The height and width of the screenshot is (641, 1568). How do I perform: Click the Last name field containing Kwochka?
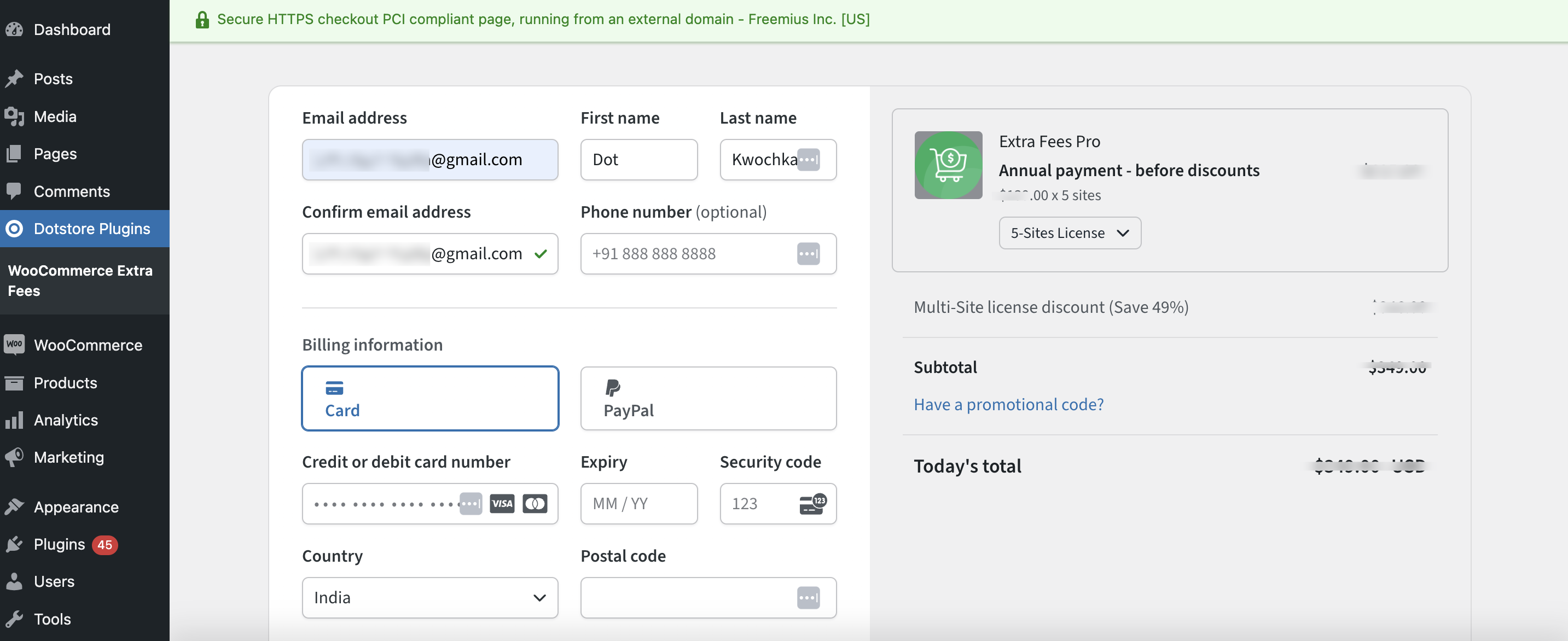click(779, 160)
